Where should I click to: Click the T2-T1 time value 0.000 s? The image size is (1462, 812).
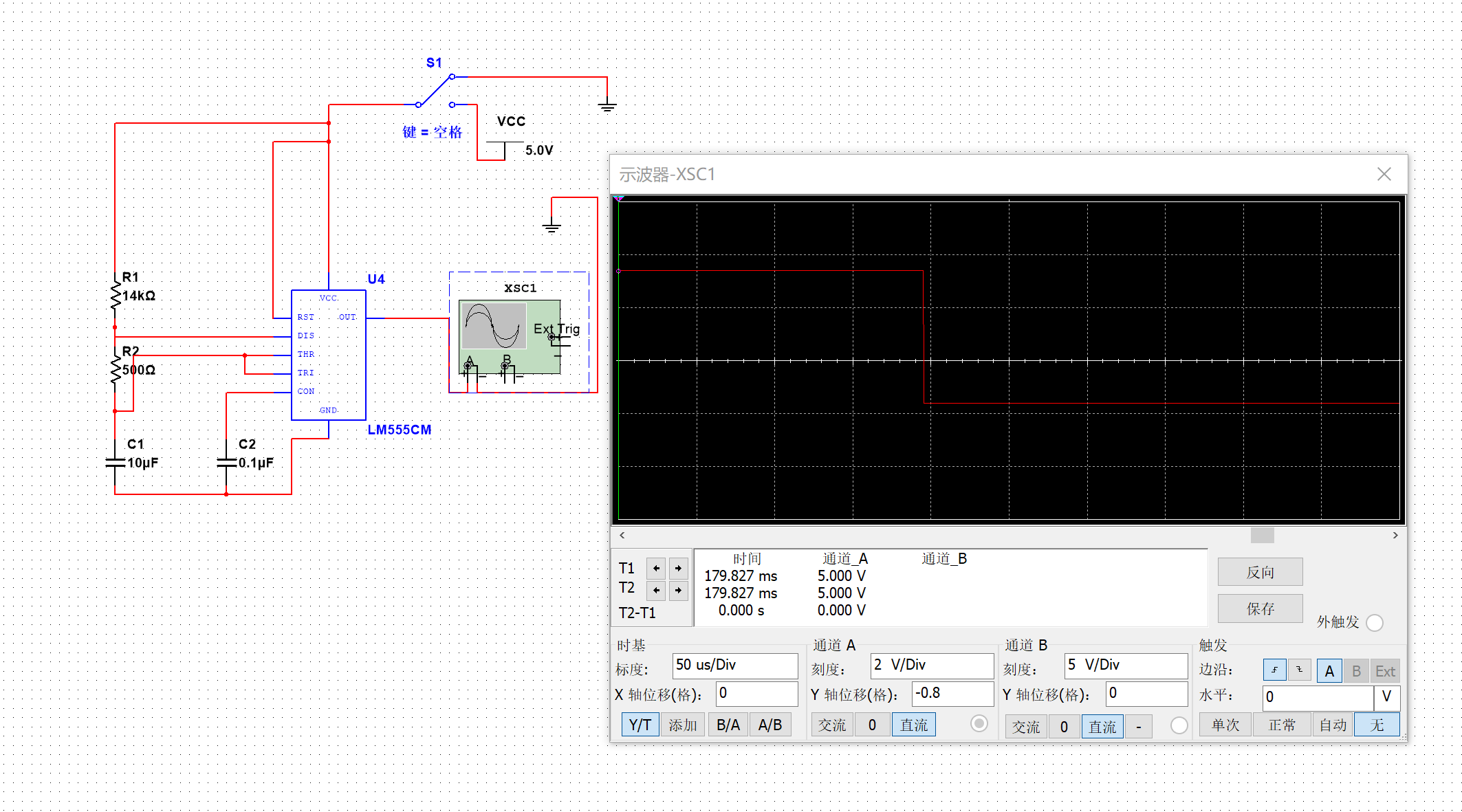pos(741,611)
